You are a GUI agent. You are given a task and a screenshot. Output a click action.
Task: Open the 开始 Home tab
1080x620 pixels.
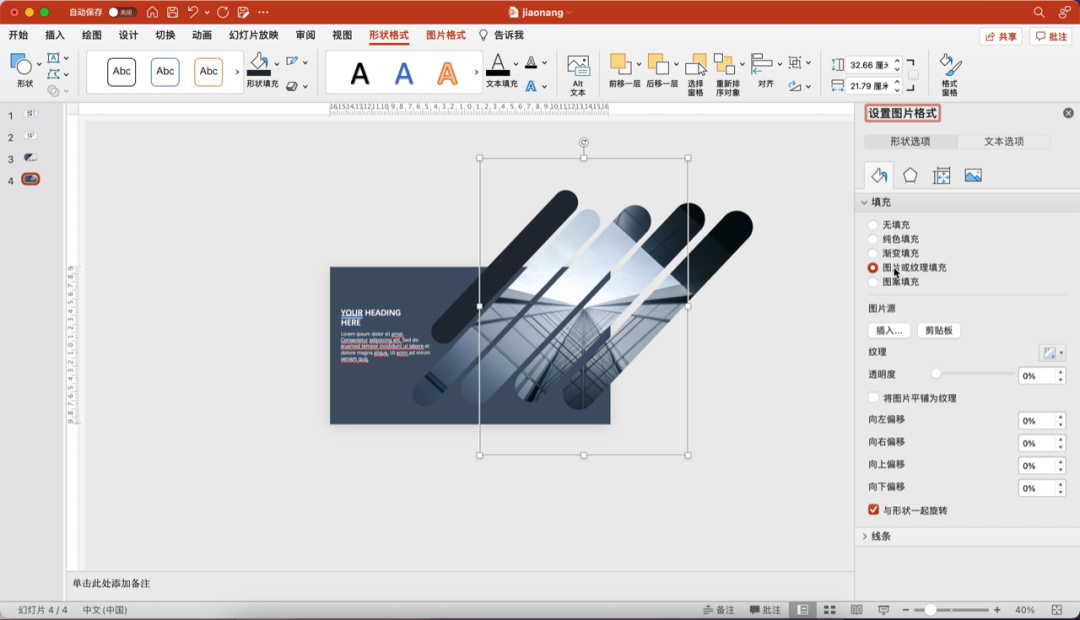(x=19, y=35)
